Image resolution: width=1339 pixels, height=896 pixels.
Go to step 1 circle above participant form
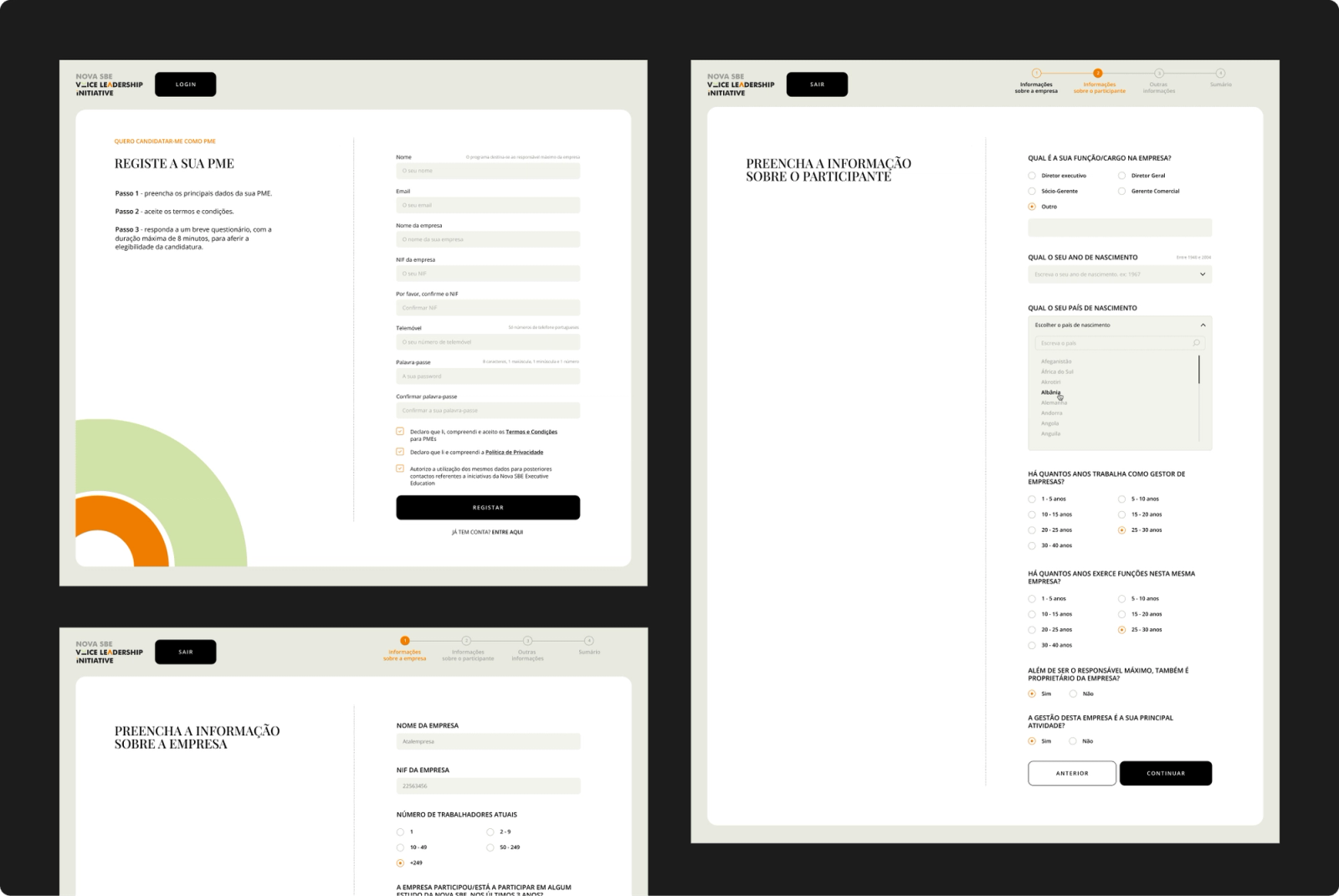[x=1036, y=73]
